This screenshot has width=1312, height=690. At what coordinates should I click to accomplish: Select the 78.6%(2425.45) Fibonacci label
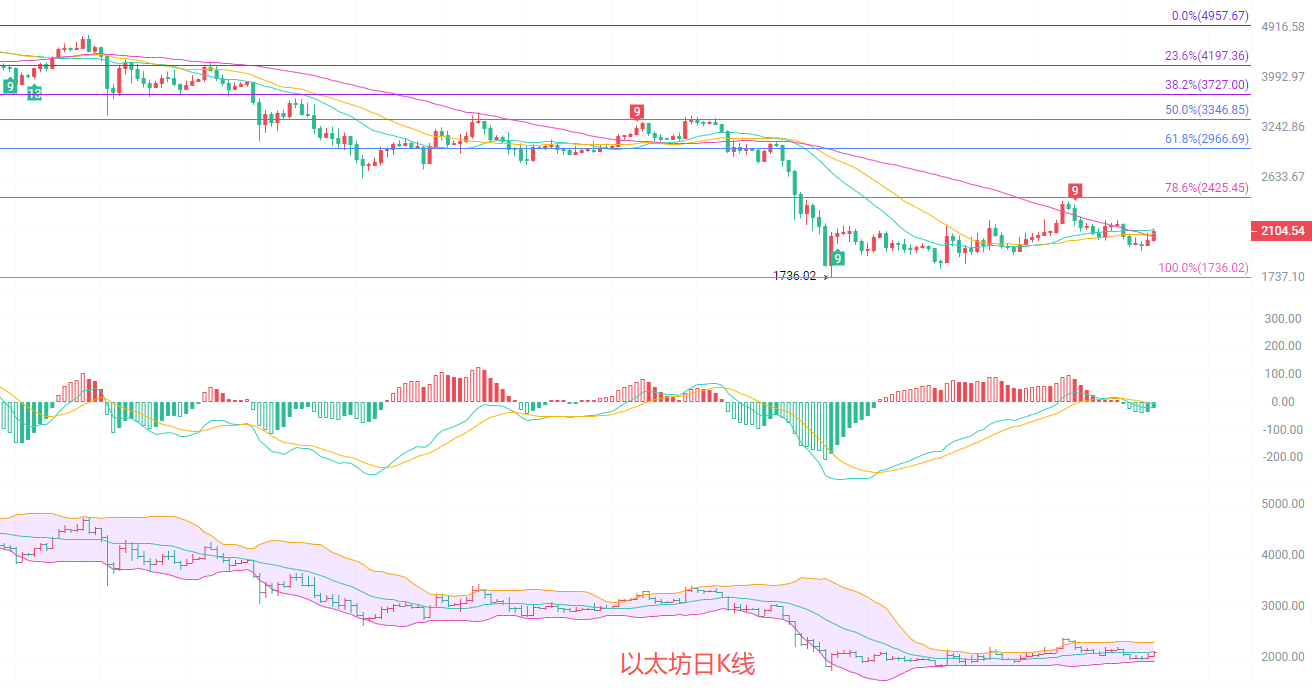pos(1207,188)
